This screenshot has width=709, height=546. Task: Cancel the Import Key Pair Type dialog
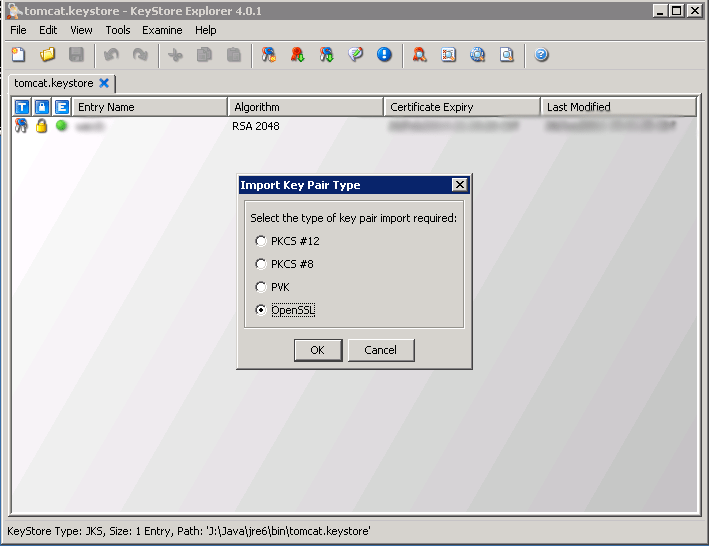point(381,350)
